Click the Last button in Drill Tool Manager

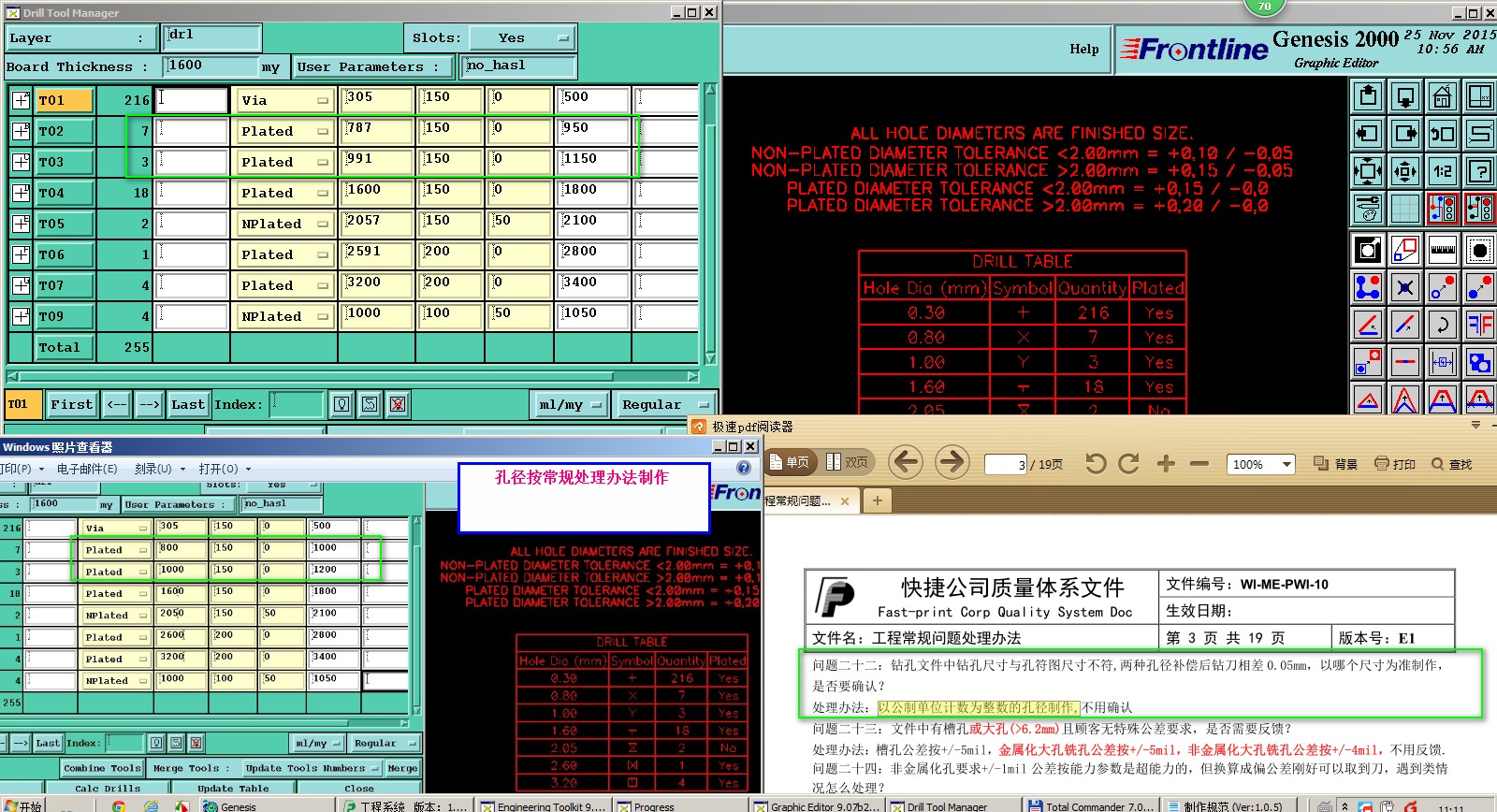[x=188, y=404]
